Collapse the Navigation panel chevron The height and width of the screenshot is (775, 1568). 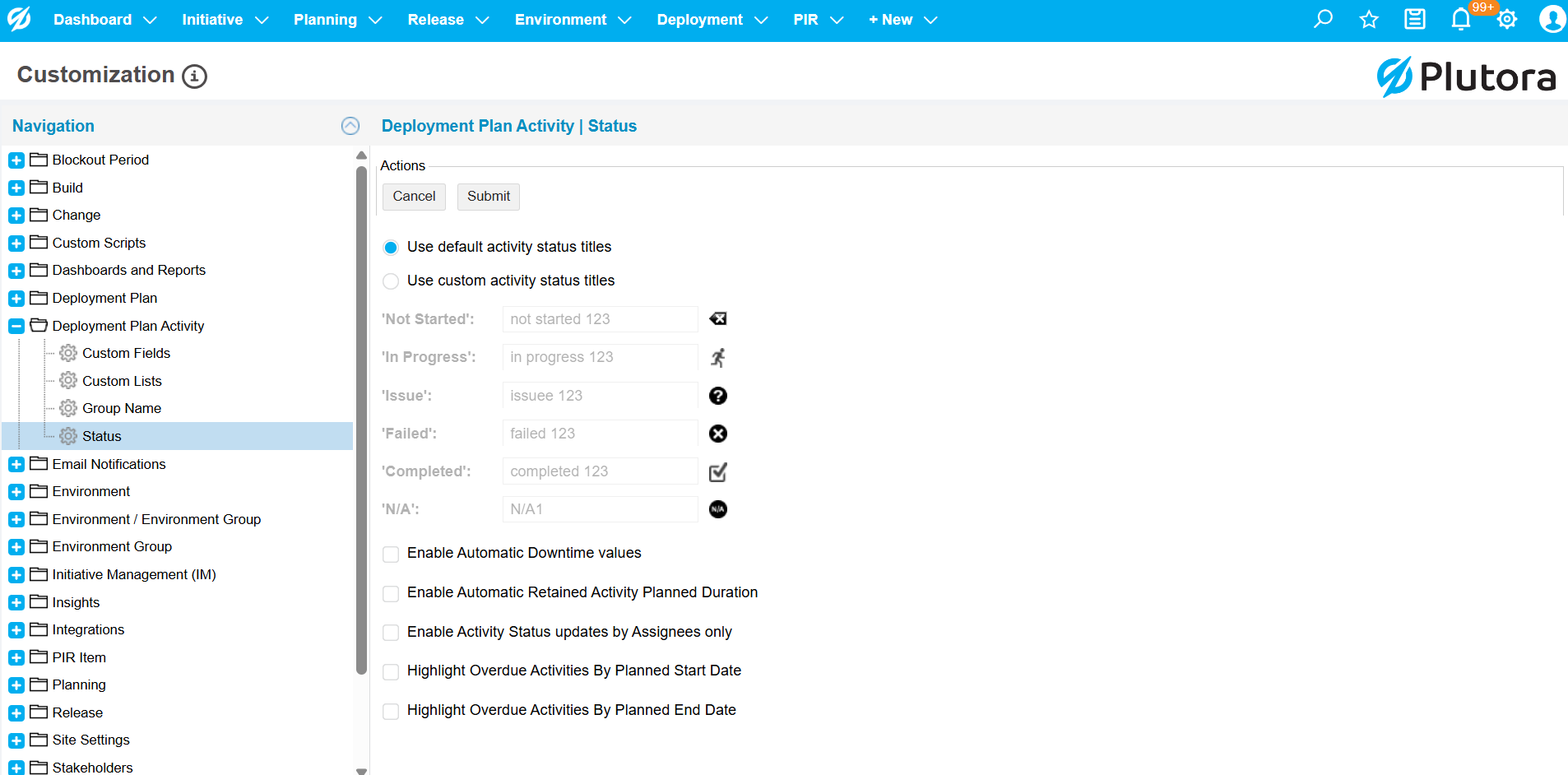pos(350,126)
